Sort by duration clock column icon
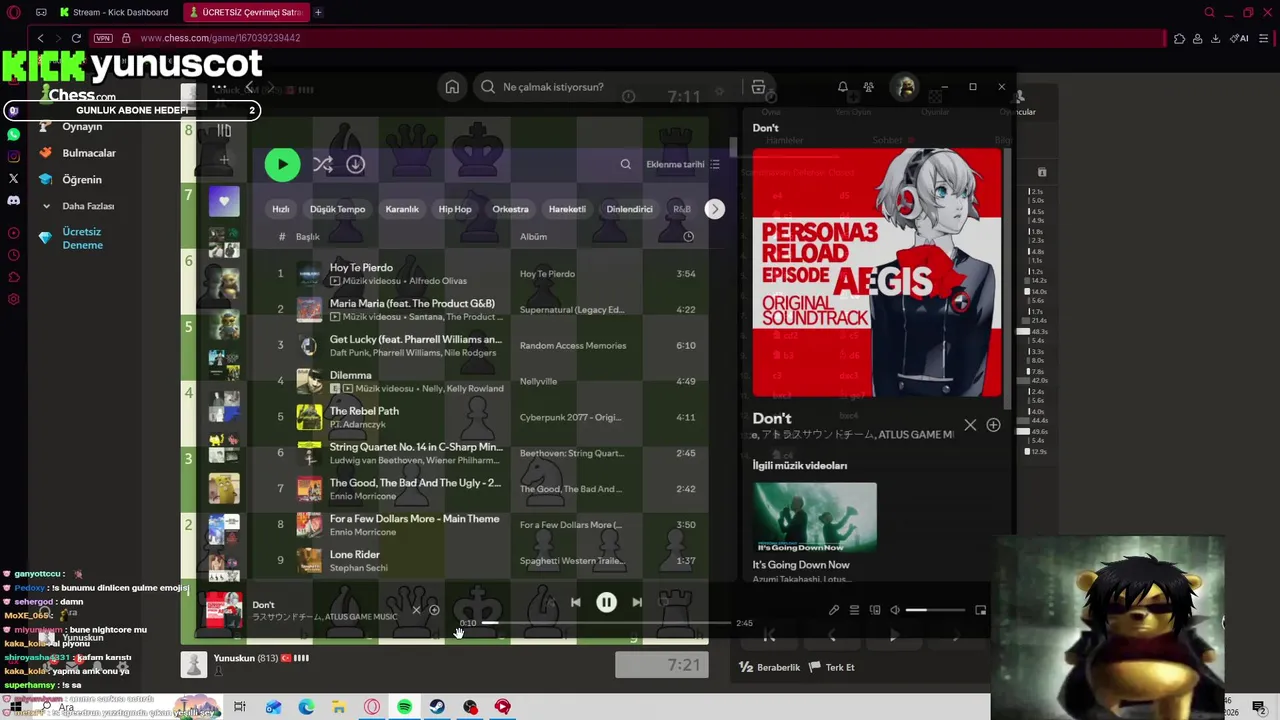The image size is (1280, 720). coord(688,237)
